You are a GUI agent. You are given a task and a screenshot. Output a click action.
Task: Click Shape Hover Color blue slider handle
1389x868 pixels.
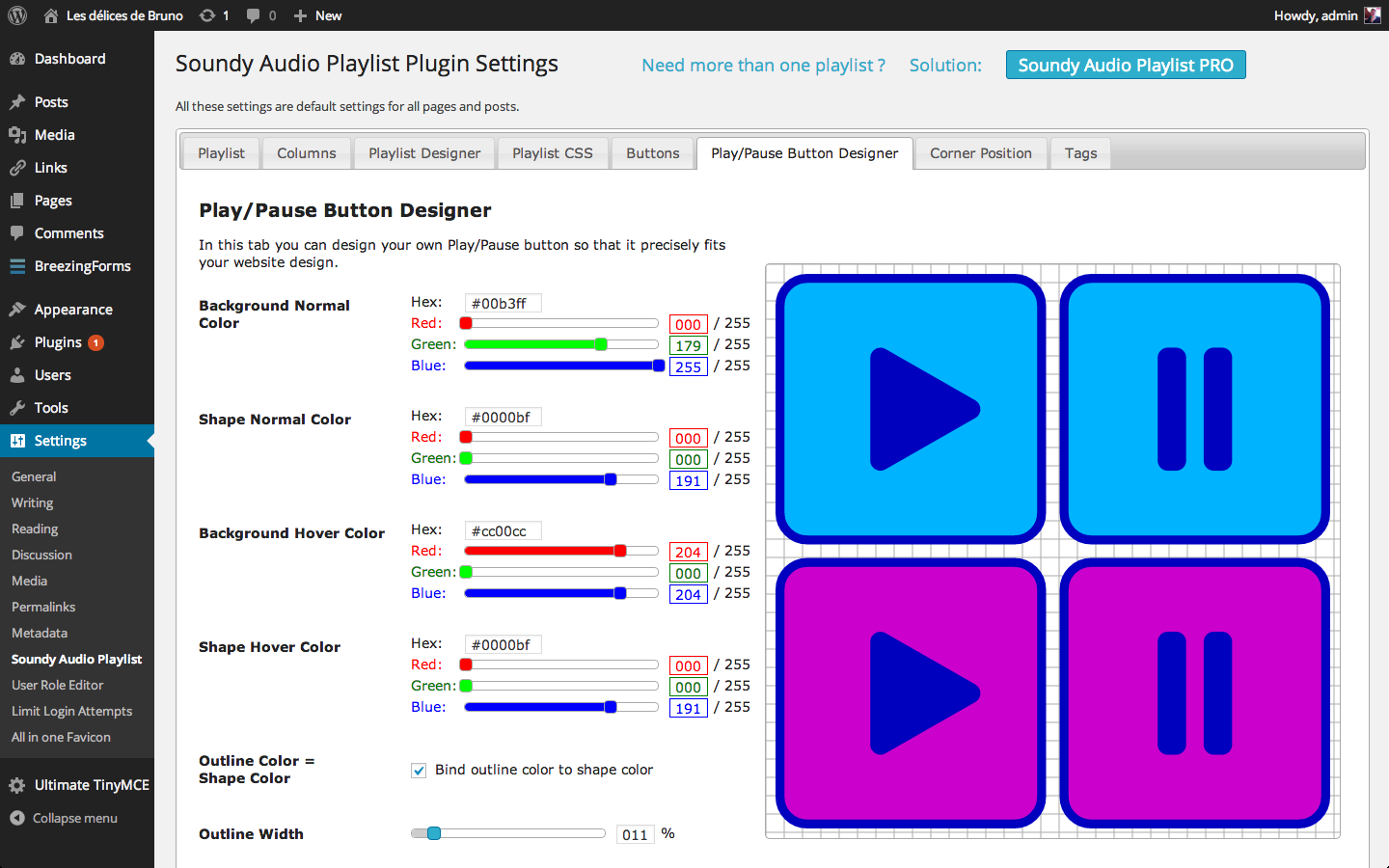611,707
